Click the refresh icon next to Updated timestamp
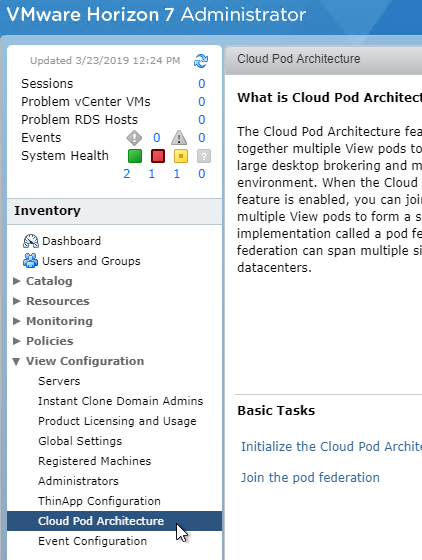The width and height of the screenshot is (422, 560). (x=201, y=61)
